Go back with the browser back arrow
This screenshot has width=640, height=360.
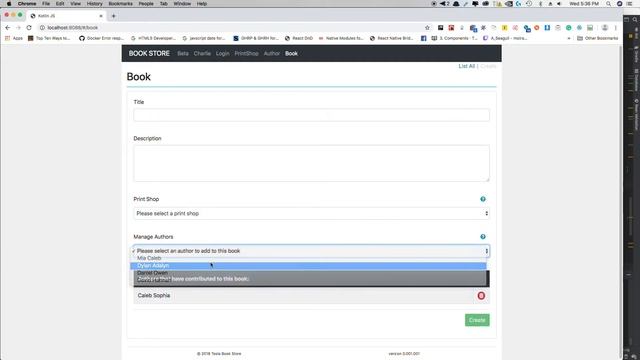coord(8,28)
